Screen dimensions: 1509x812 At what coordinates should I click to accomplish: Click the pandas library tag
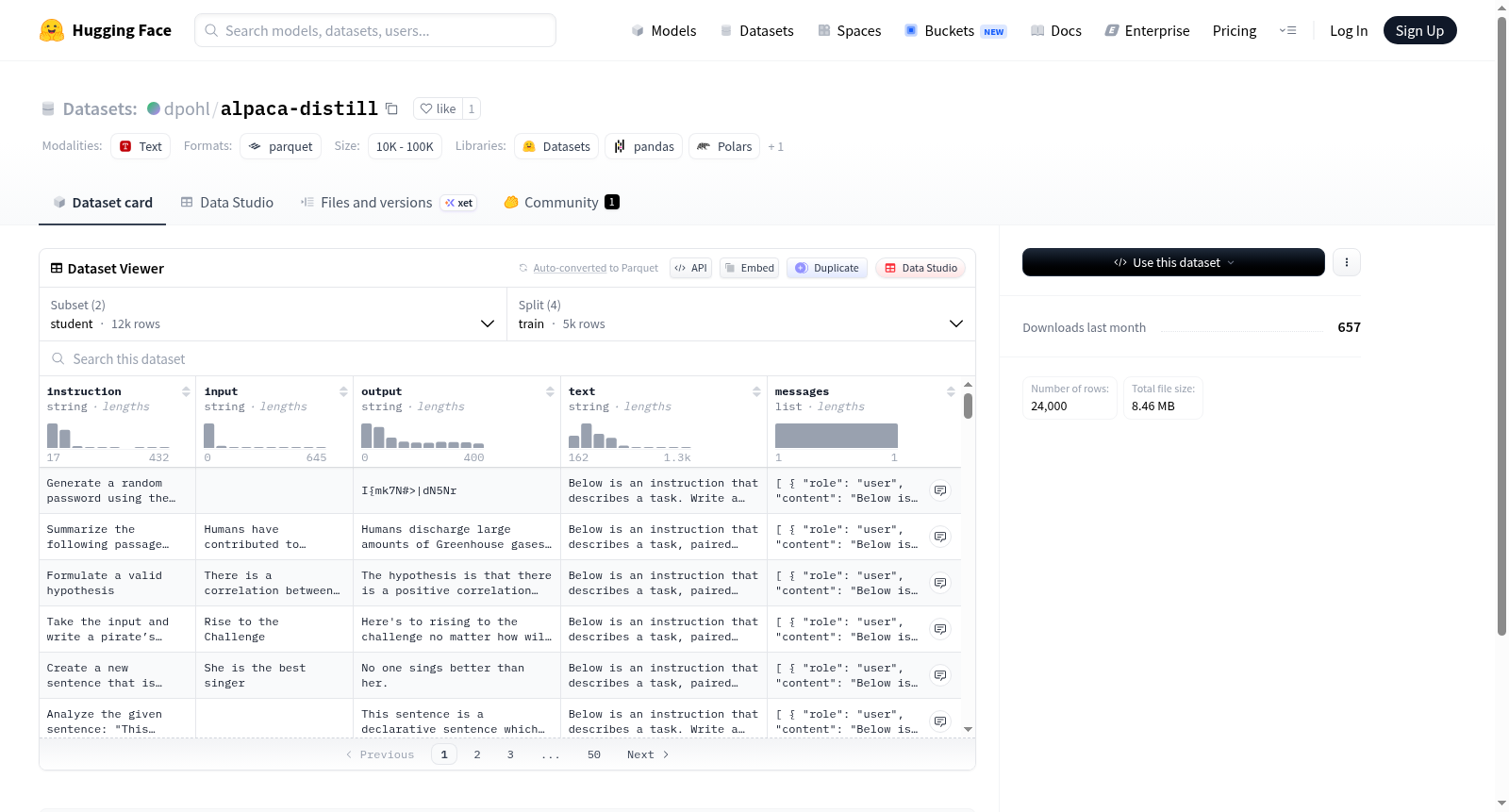(644, 146)
